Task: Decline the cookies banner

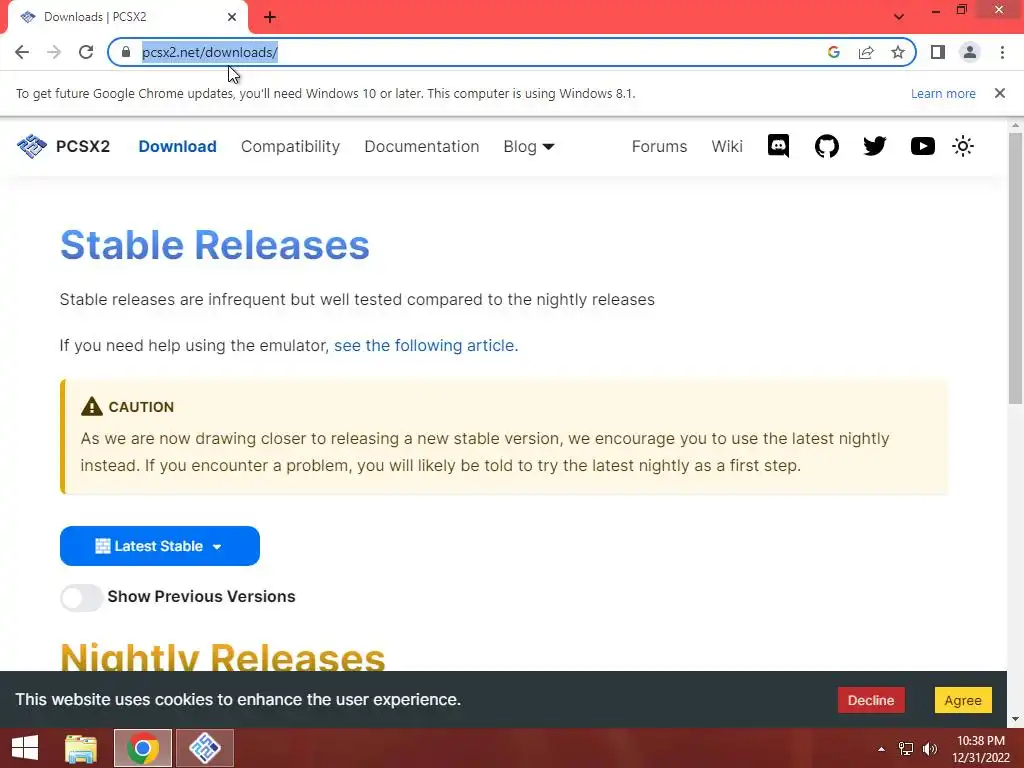Action: 871,700
